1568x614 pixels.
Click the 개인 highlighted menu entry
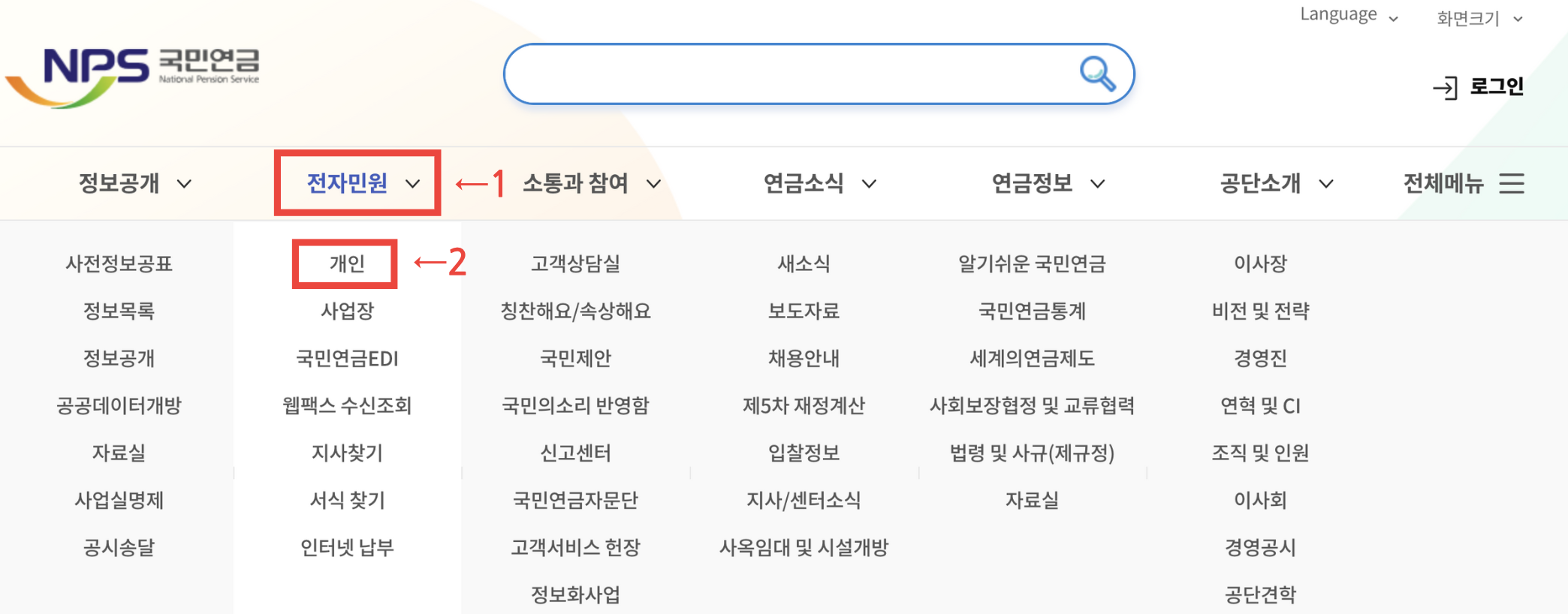[345, 263]
